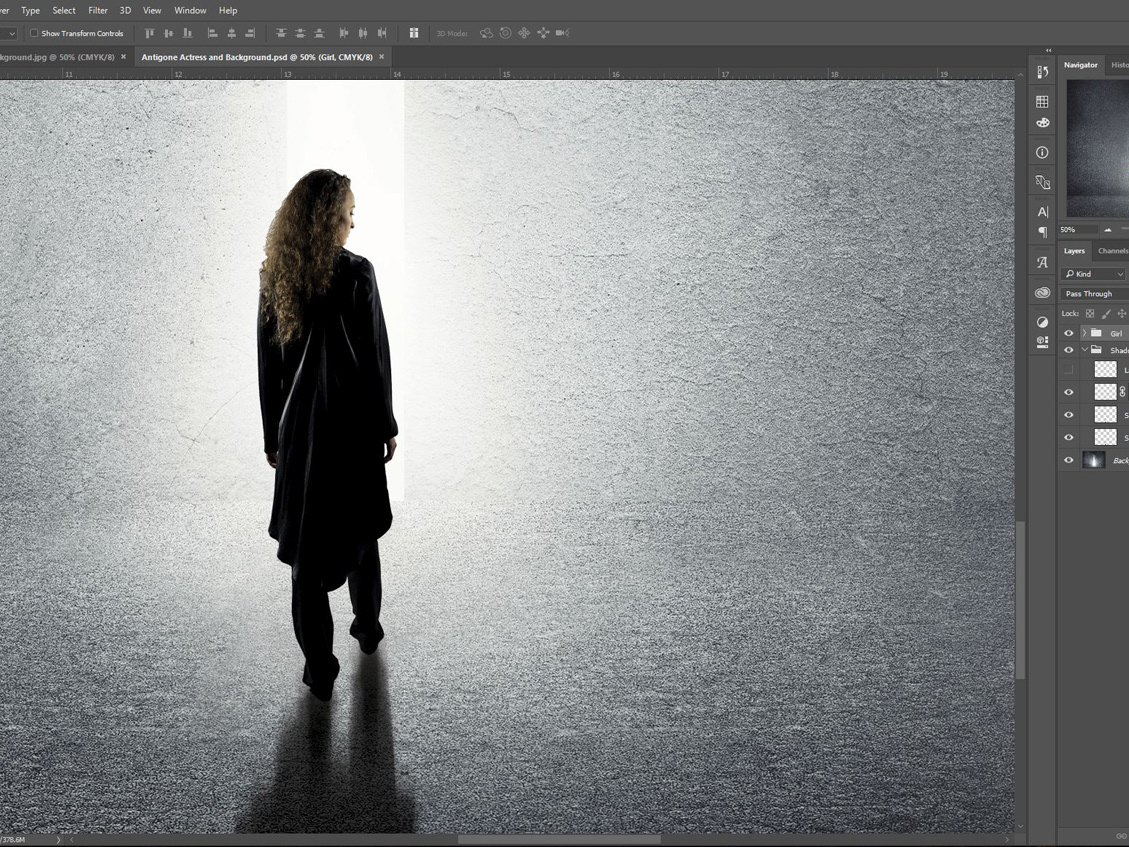This screenshot has height=847, width=1129.
Task: Switch to the Navigator tab
Action: pyautogui.click(x=1081, y=65)
